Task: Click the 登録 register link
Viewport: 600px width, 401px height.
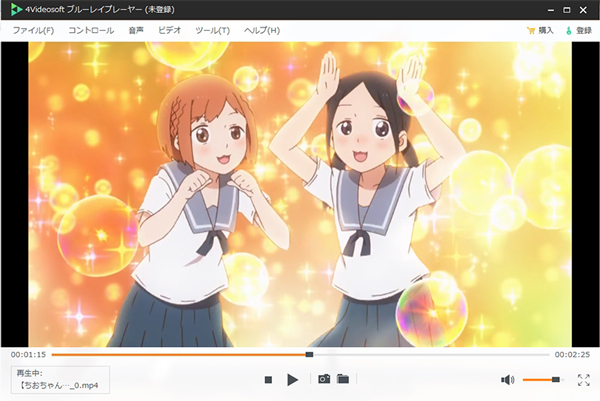Action: click(x=584, y=31)
